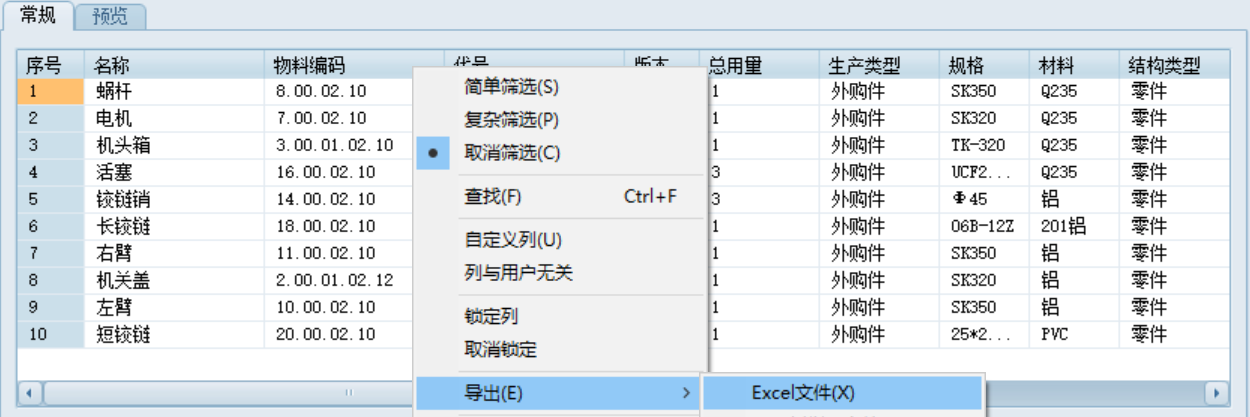
Task: Switch to the 预览 tab
Action: (x=110, y=16)
